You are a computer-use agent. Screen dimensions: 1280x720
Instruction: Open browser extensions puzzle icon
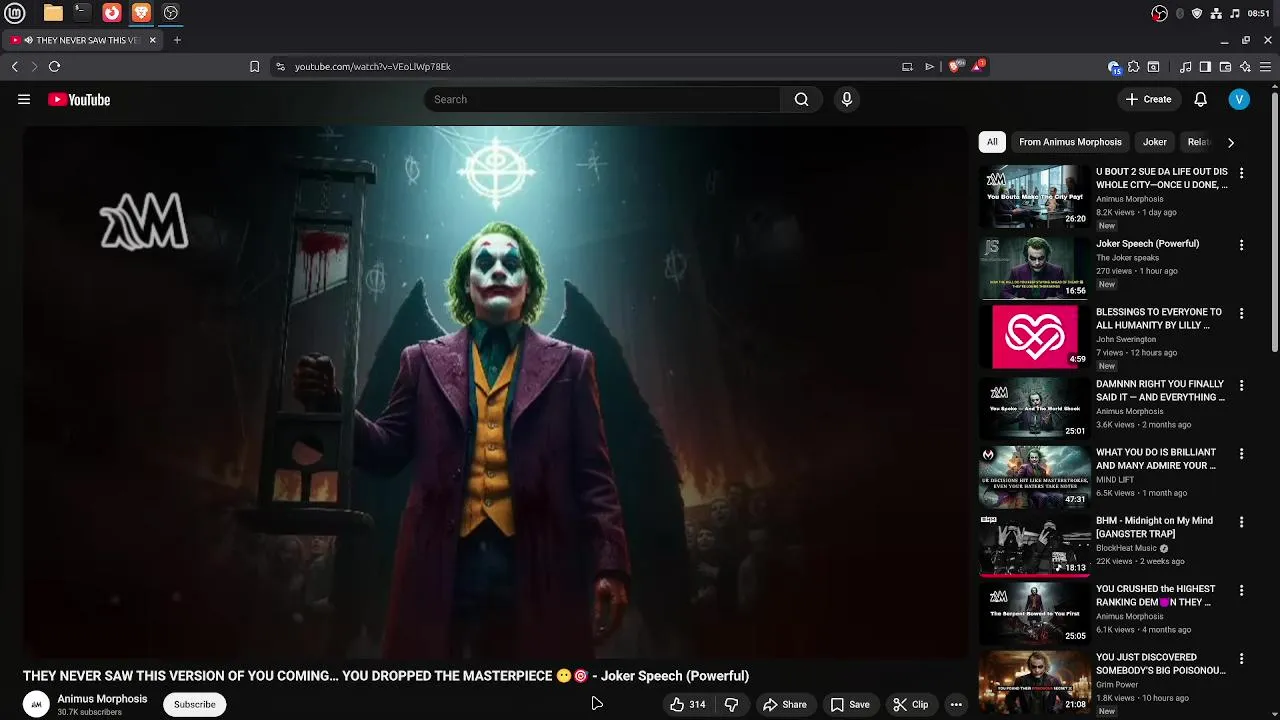(1133, 66)
